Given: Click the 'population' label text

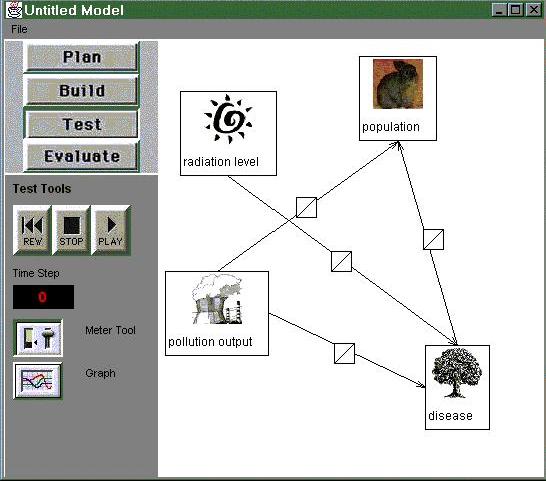Looking at the screenshot, I should [391, 127].
